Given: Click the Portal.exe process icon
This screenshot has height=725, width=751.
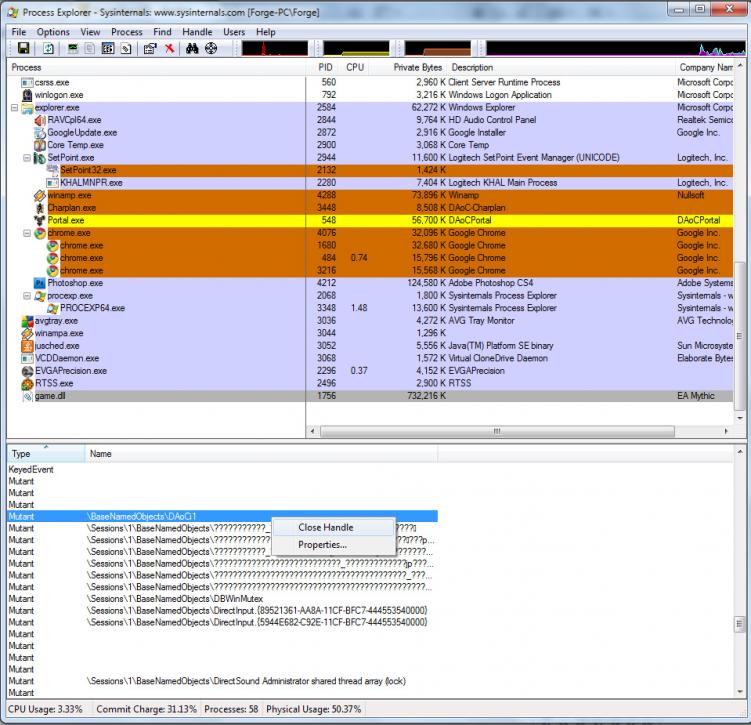Looking at the screenshot, I should click(40, 220).
